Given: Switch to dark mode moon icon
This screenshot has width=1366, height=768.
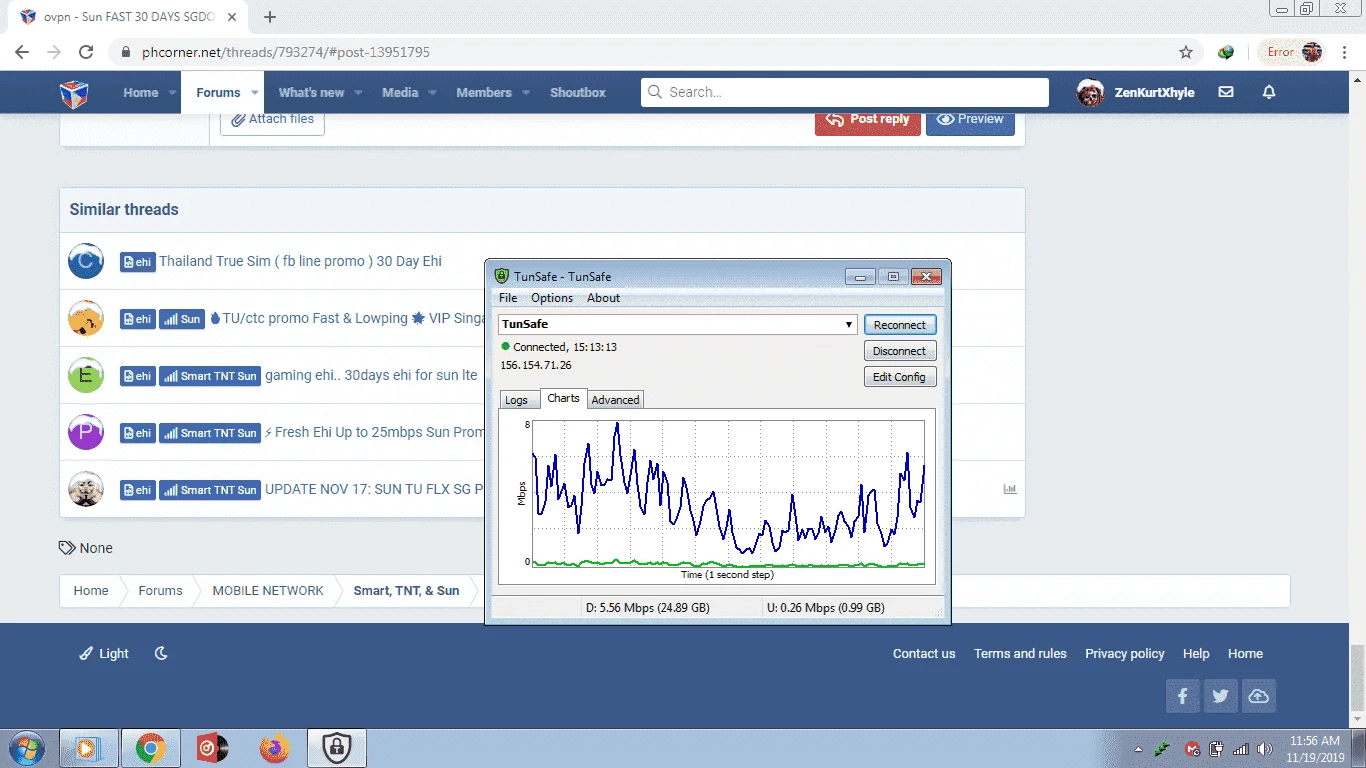Looking at the screenshot, I should coord(161,653).
